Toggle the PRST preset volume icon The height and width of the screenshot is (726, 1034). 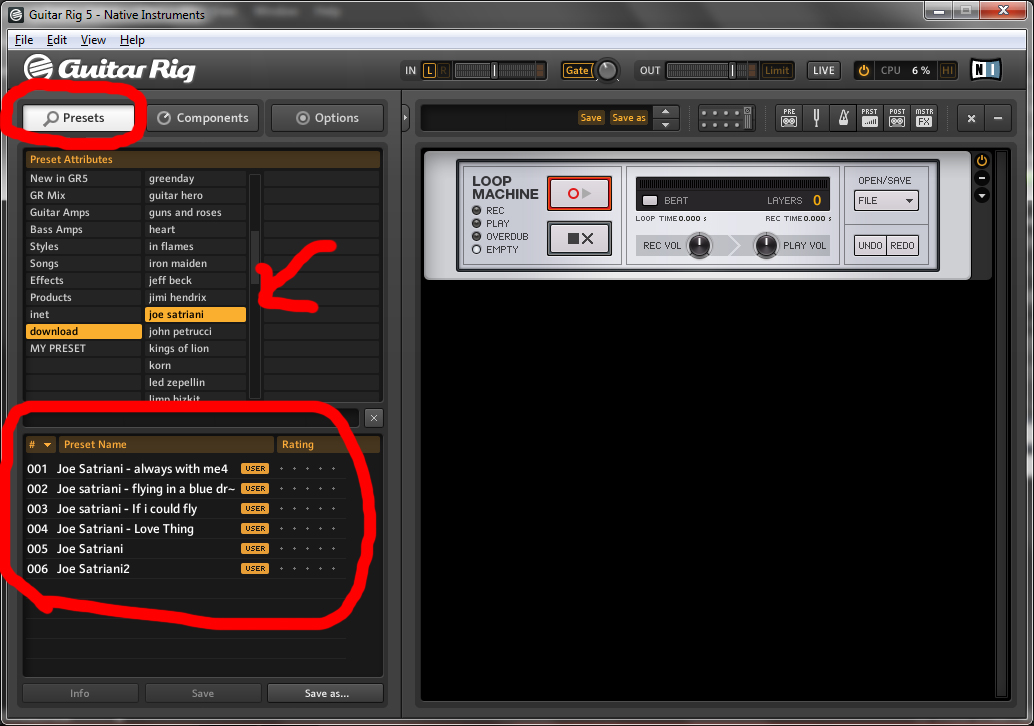pyautogui.click(x=870, y=118)
